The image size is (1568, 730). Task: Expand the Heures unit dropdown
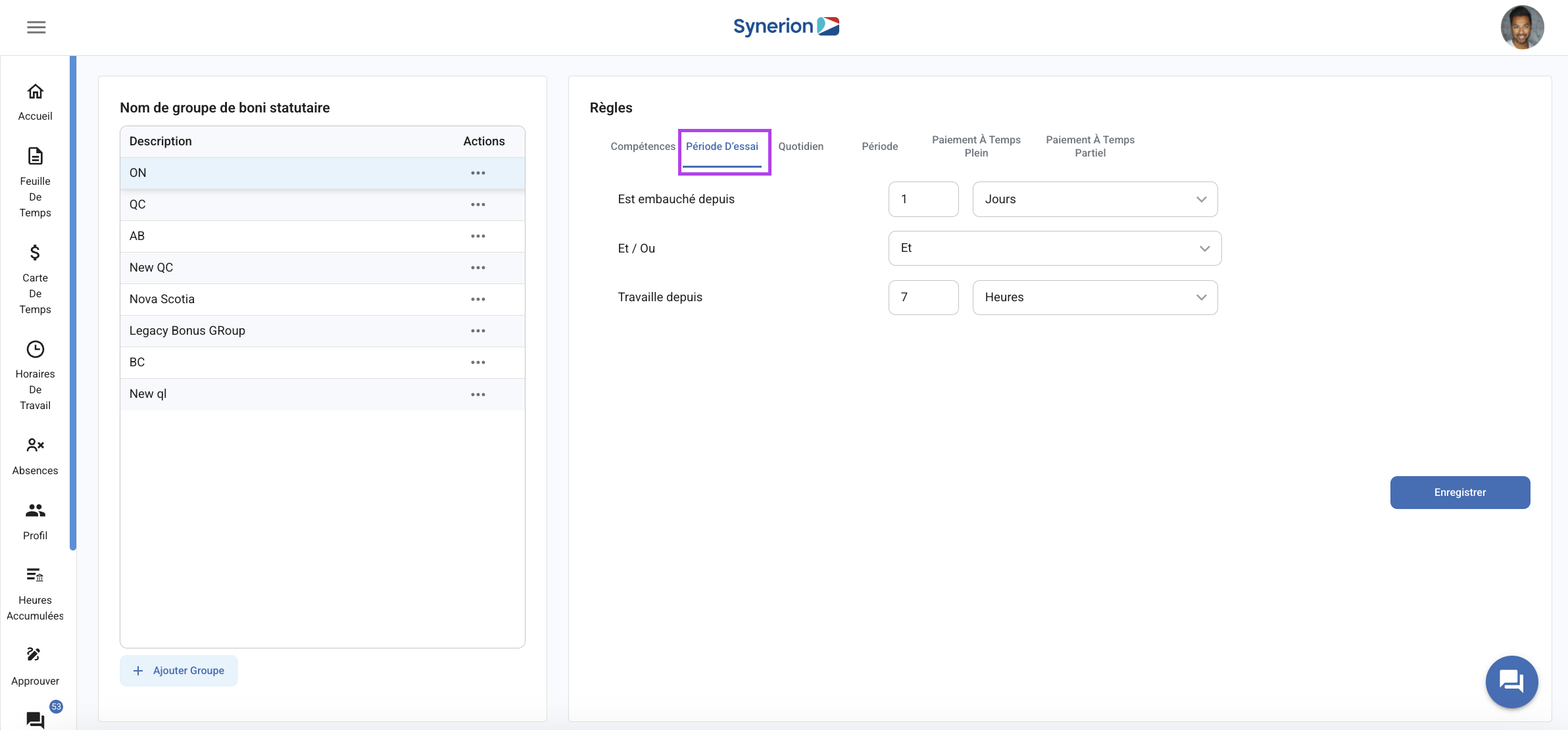pyautogui.click(x=1094, y=297)
